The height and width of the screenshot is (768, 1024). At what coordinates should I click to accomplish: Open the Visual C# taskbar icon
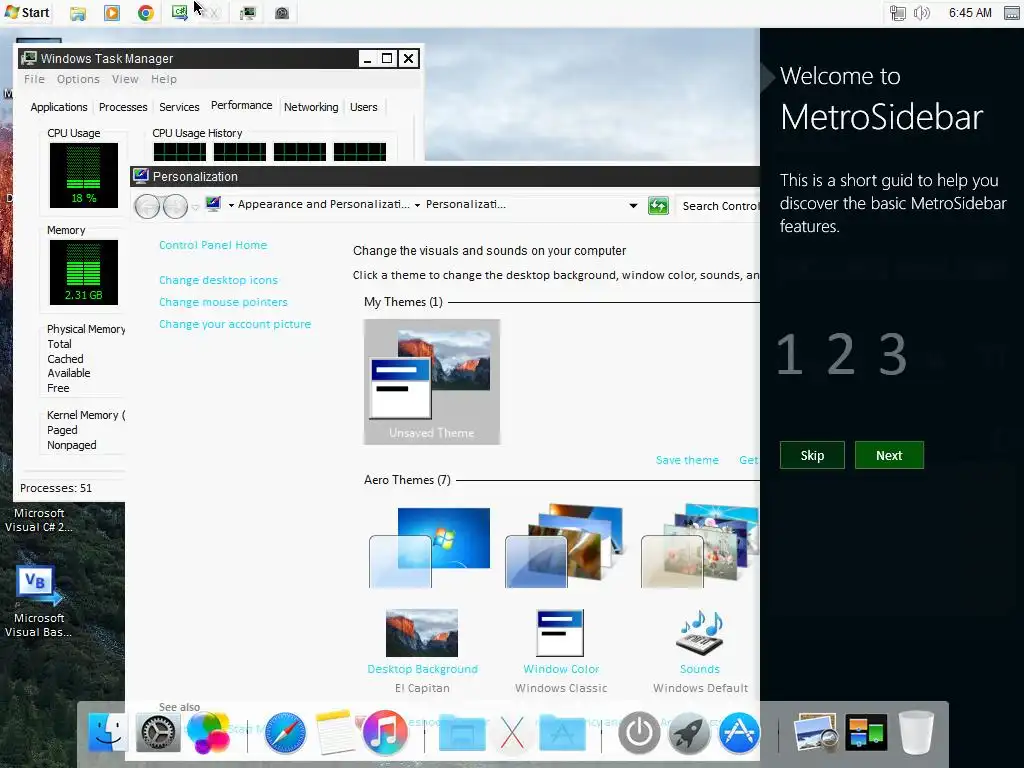click(x=180, y=12)
